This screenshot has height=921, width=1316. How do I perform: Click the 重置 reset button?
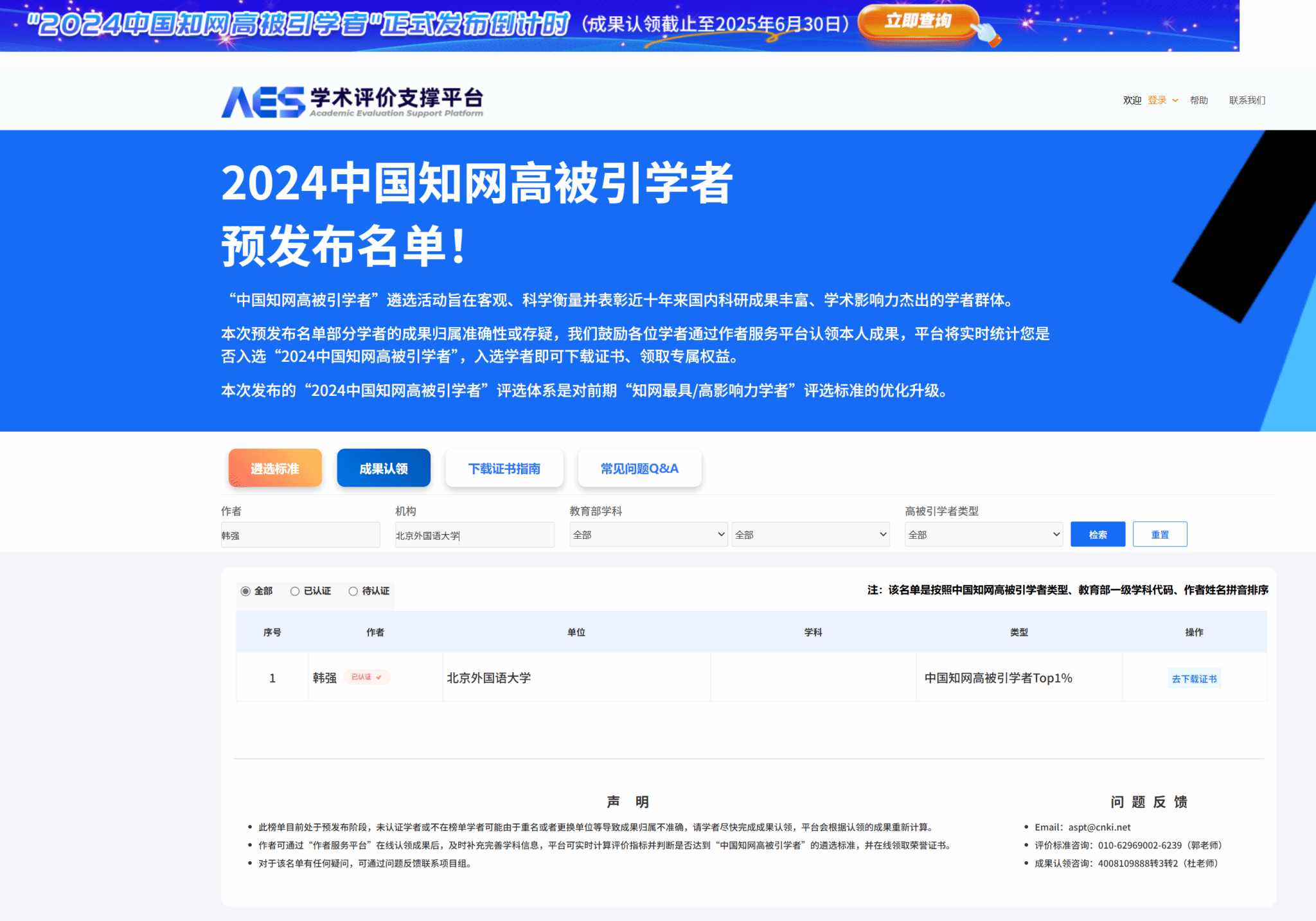(x=1159, y=535)
